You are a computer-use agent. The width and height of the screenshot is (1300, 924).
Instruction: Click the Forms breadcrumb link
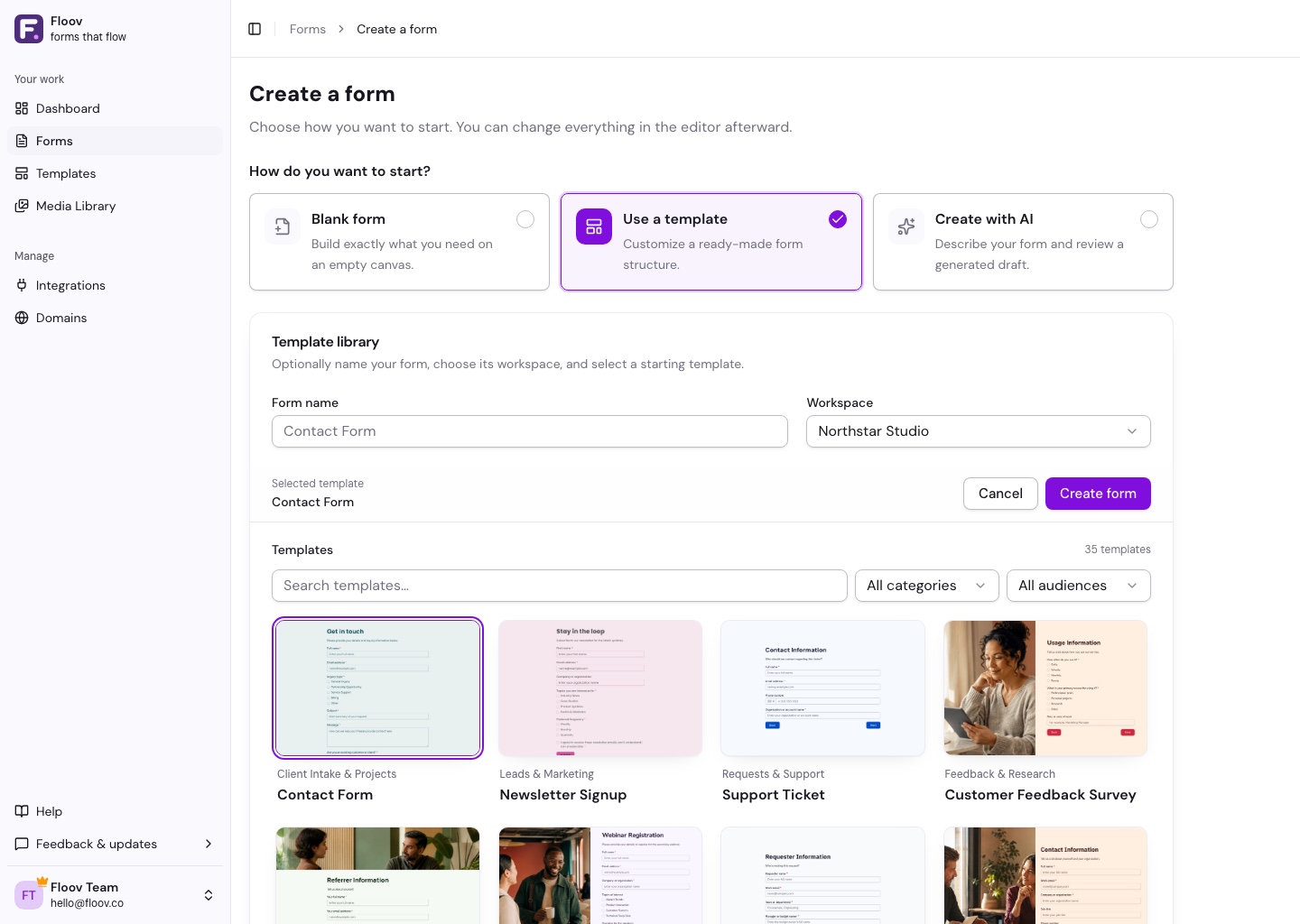coord(308,29)
